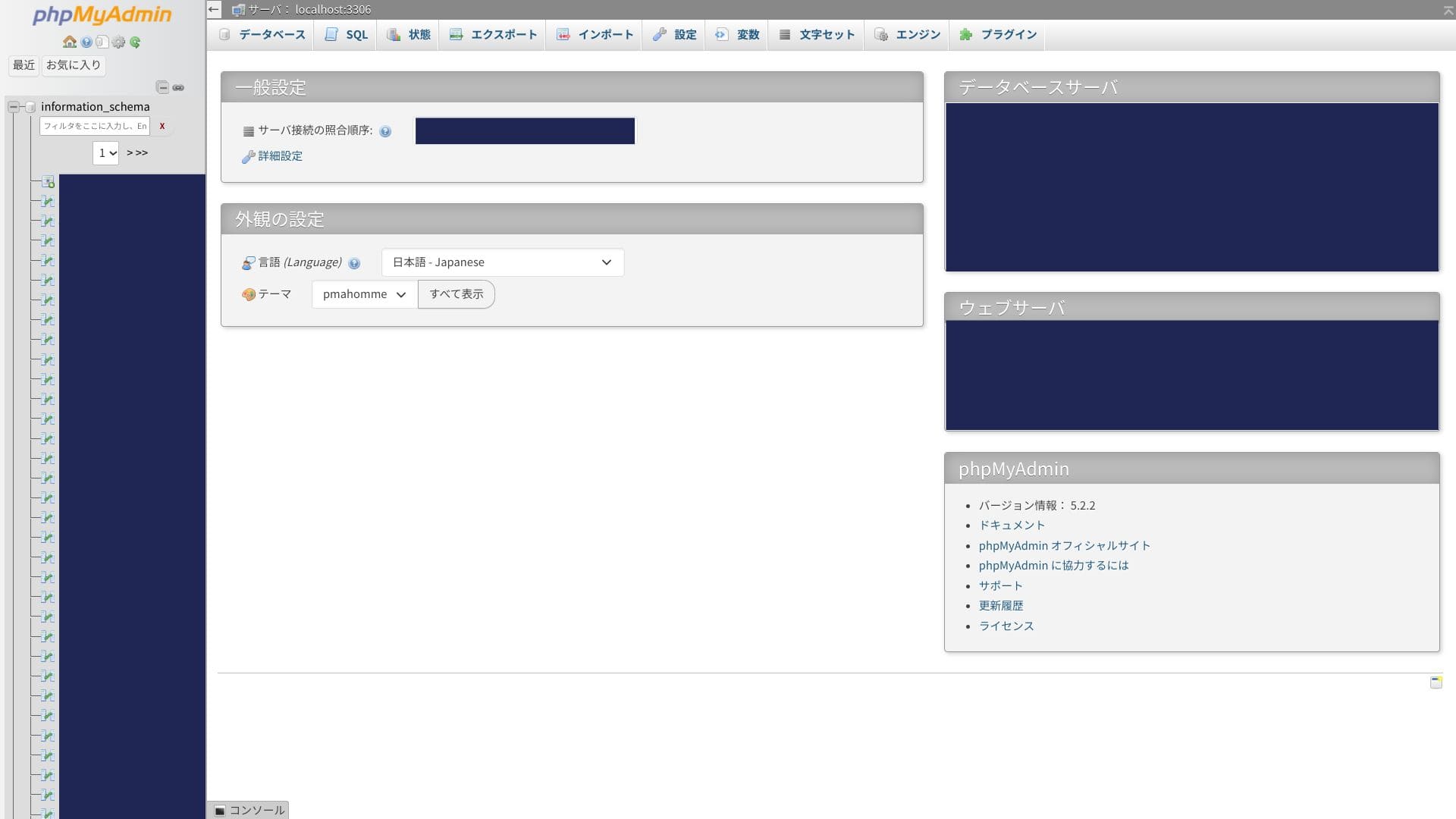Screen dimensions: 1456x819
Task: Open the エクスポート tab
Action: [x=493, y=35]
